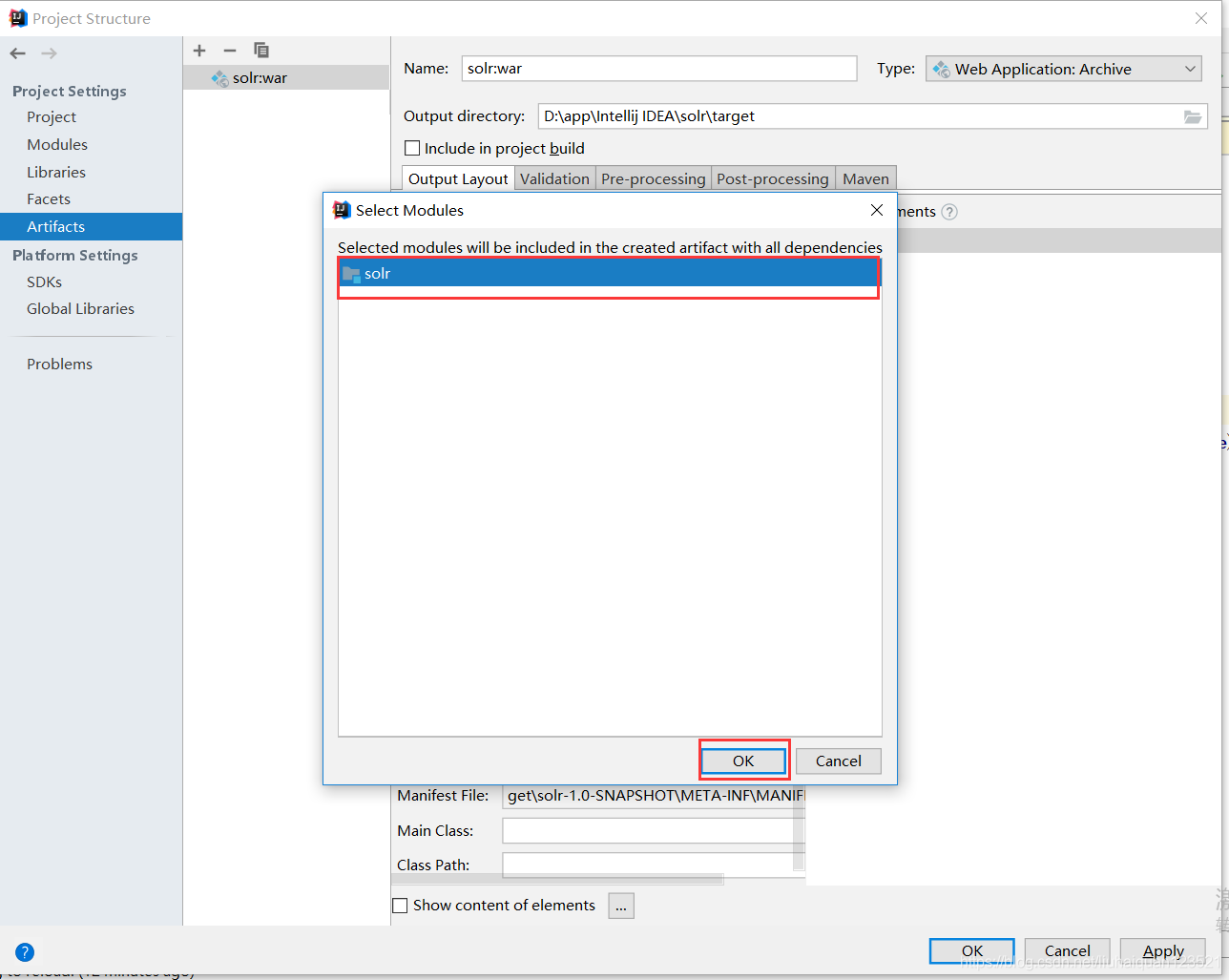Switch to the Validation tab
1229x980 pixels.
coord(554,178)
